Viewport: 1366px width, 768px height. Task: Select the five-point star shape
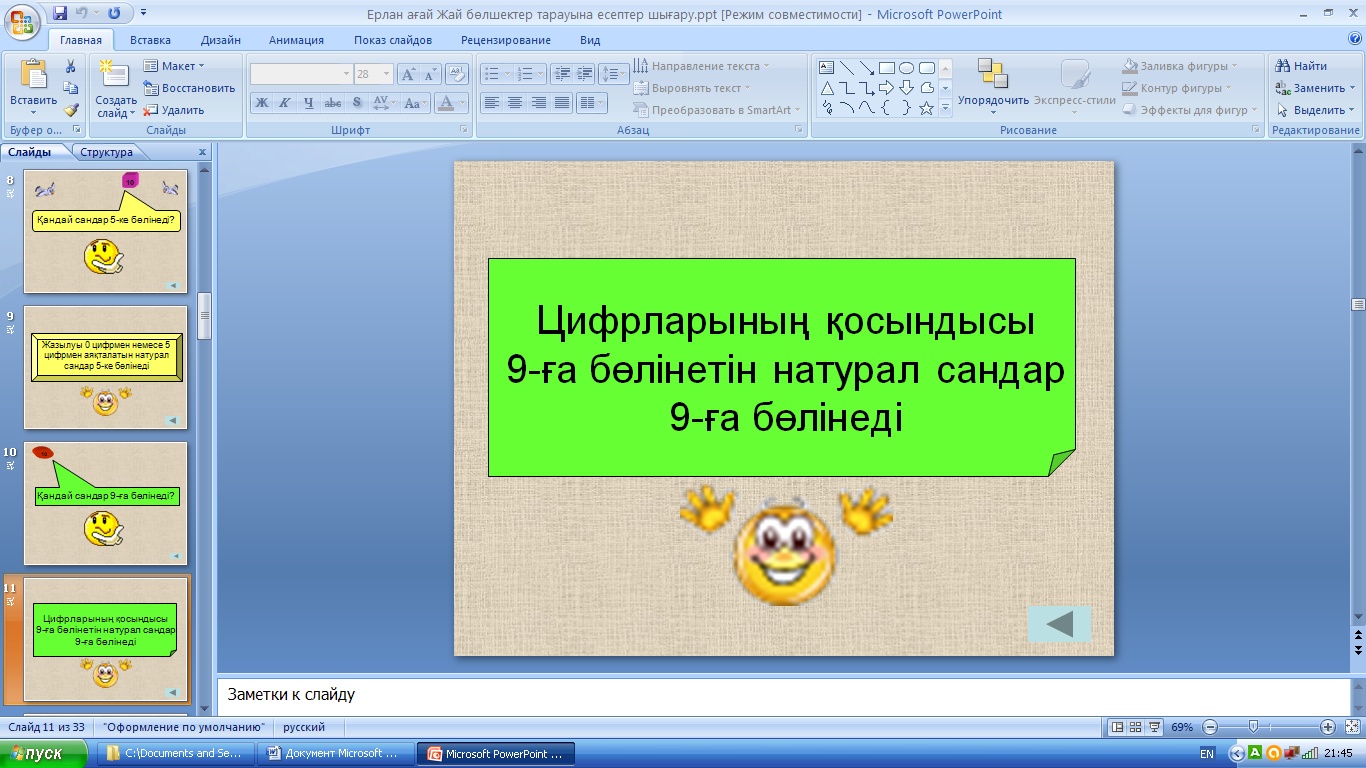point(927,108)
